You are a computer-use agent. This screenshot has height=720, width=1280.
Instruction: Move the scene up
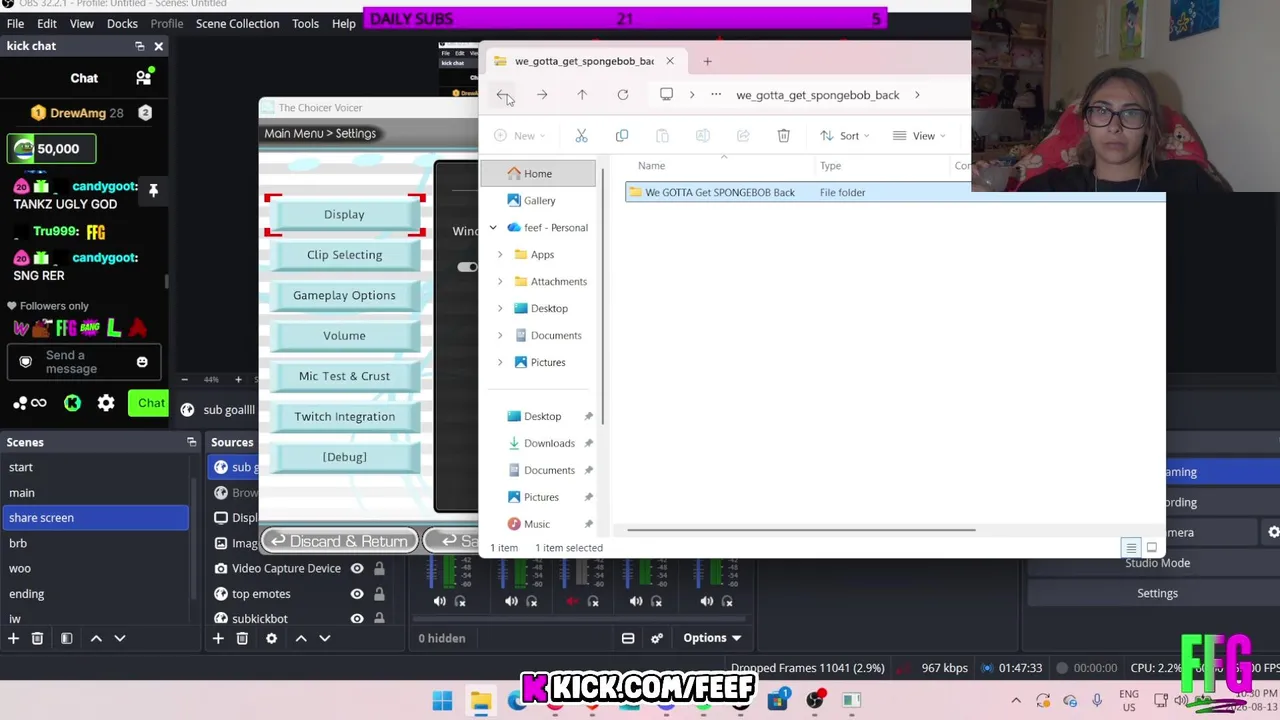96,638
